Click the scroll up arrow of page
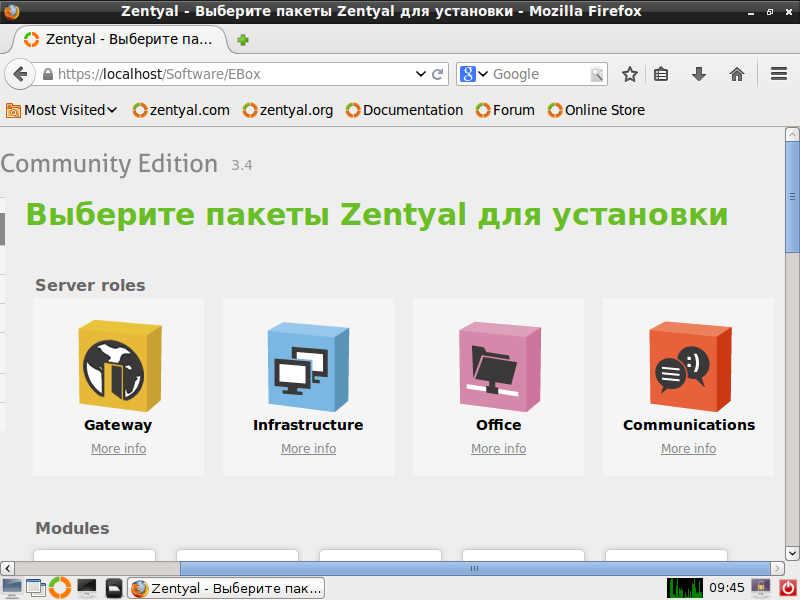 [x=792, y=135]
